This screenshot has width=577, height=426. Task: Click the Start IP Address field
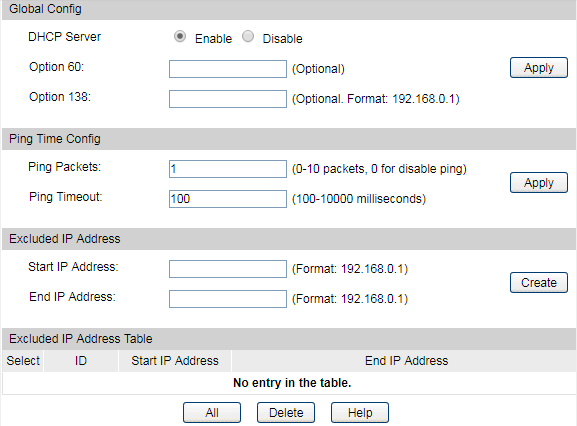[x=228, y=269]
